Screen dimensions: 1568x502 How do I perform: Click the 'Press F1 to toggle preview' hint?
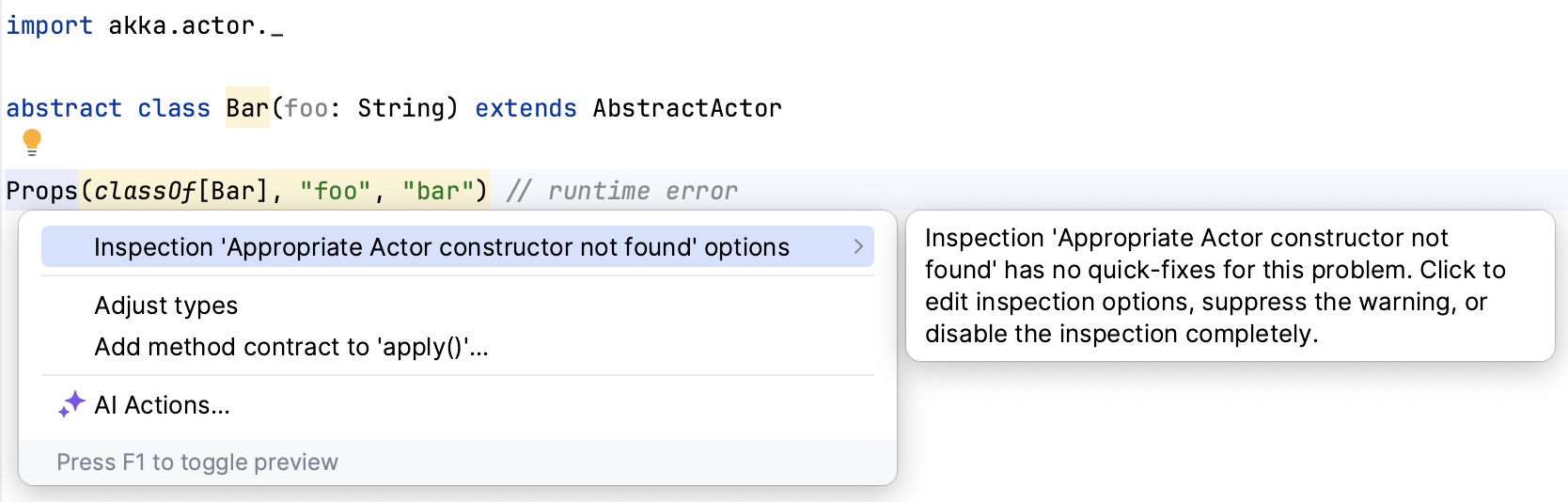(197, 463)
